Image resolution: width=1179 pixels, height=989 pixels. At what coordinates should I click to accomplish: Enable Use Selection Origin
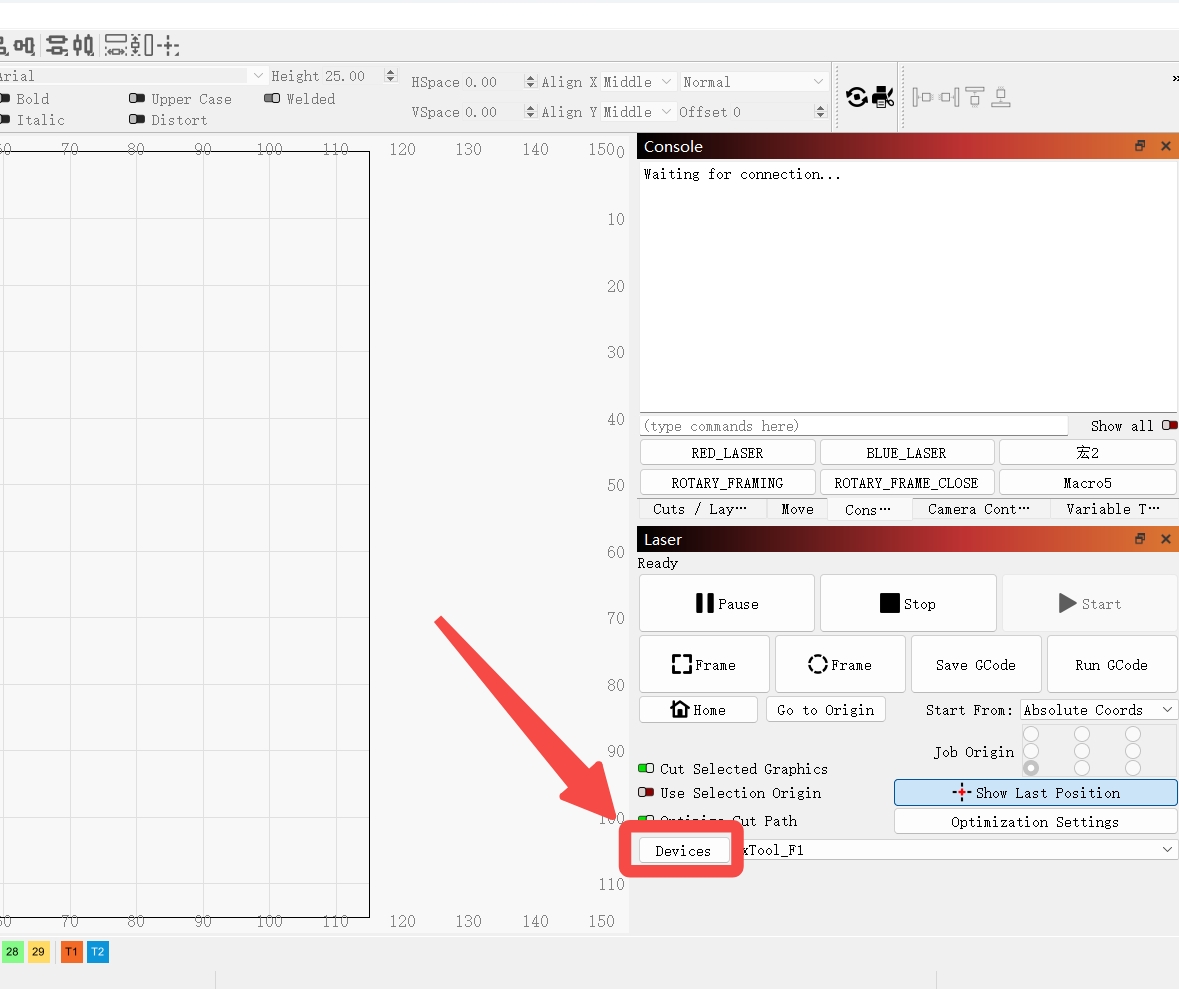coord(646,793)
